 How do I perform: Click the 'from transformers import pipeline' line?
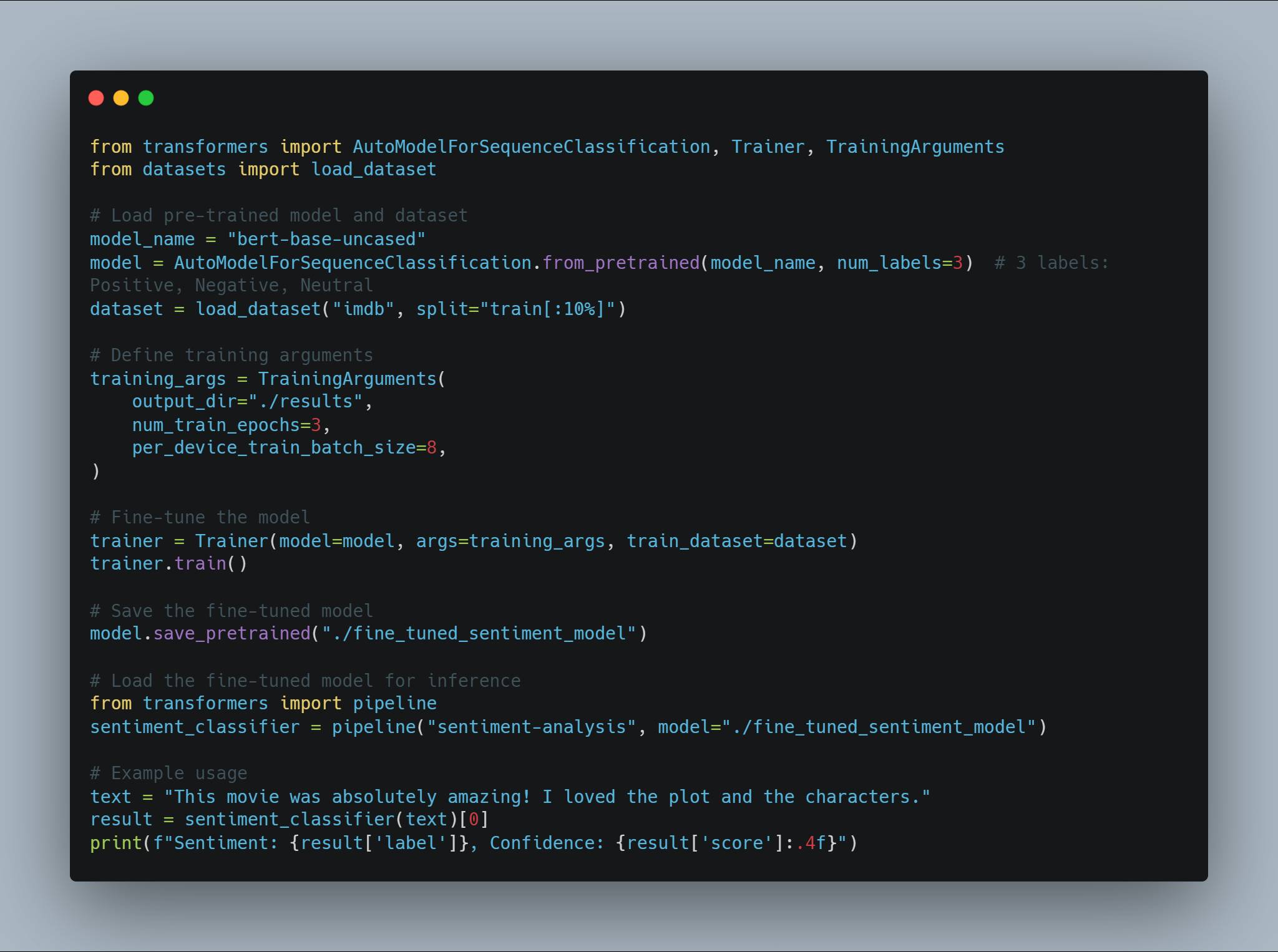click(263, 704)
